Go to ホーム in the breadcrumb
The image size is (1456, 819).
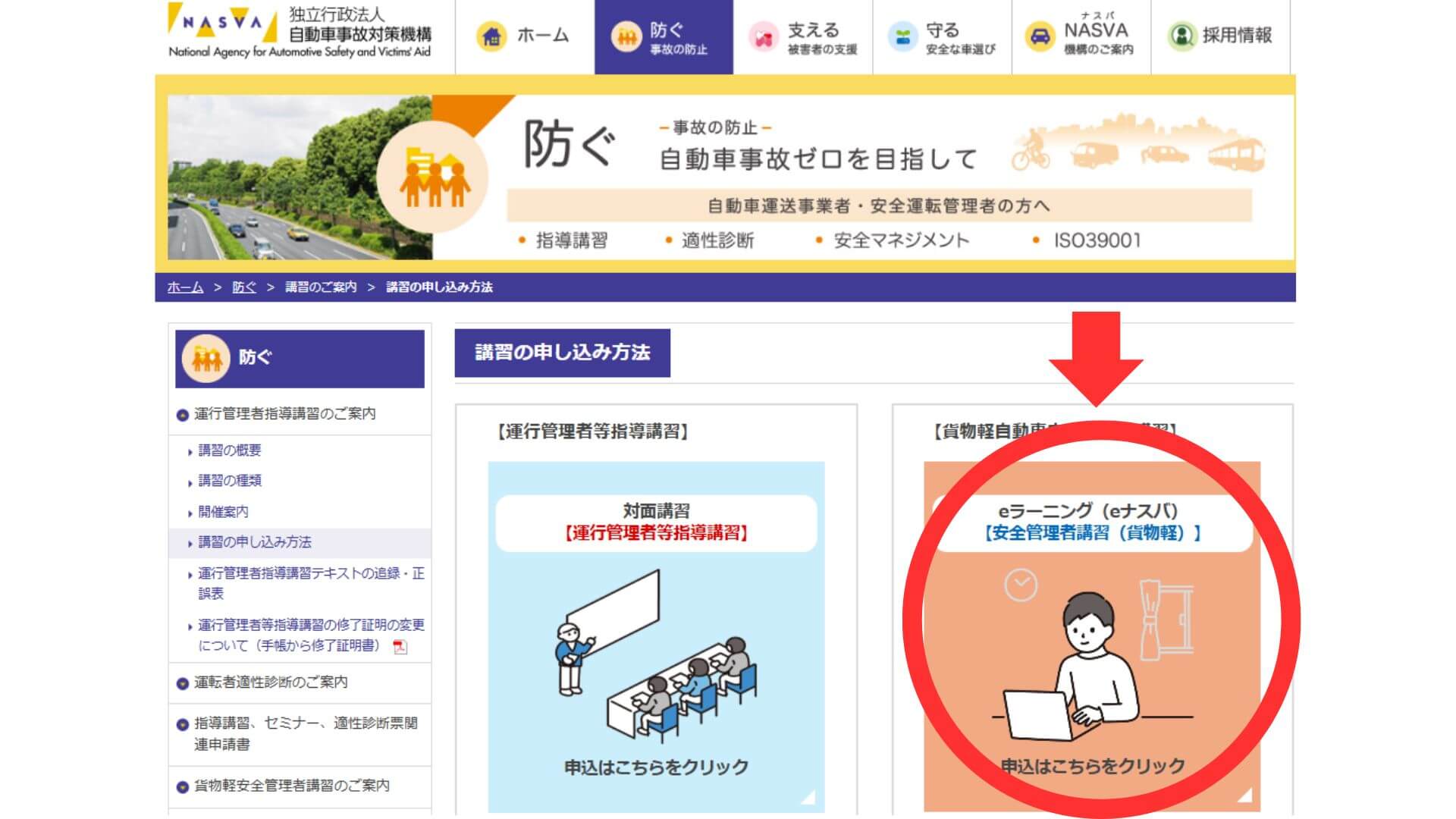point(185,287)
